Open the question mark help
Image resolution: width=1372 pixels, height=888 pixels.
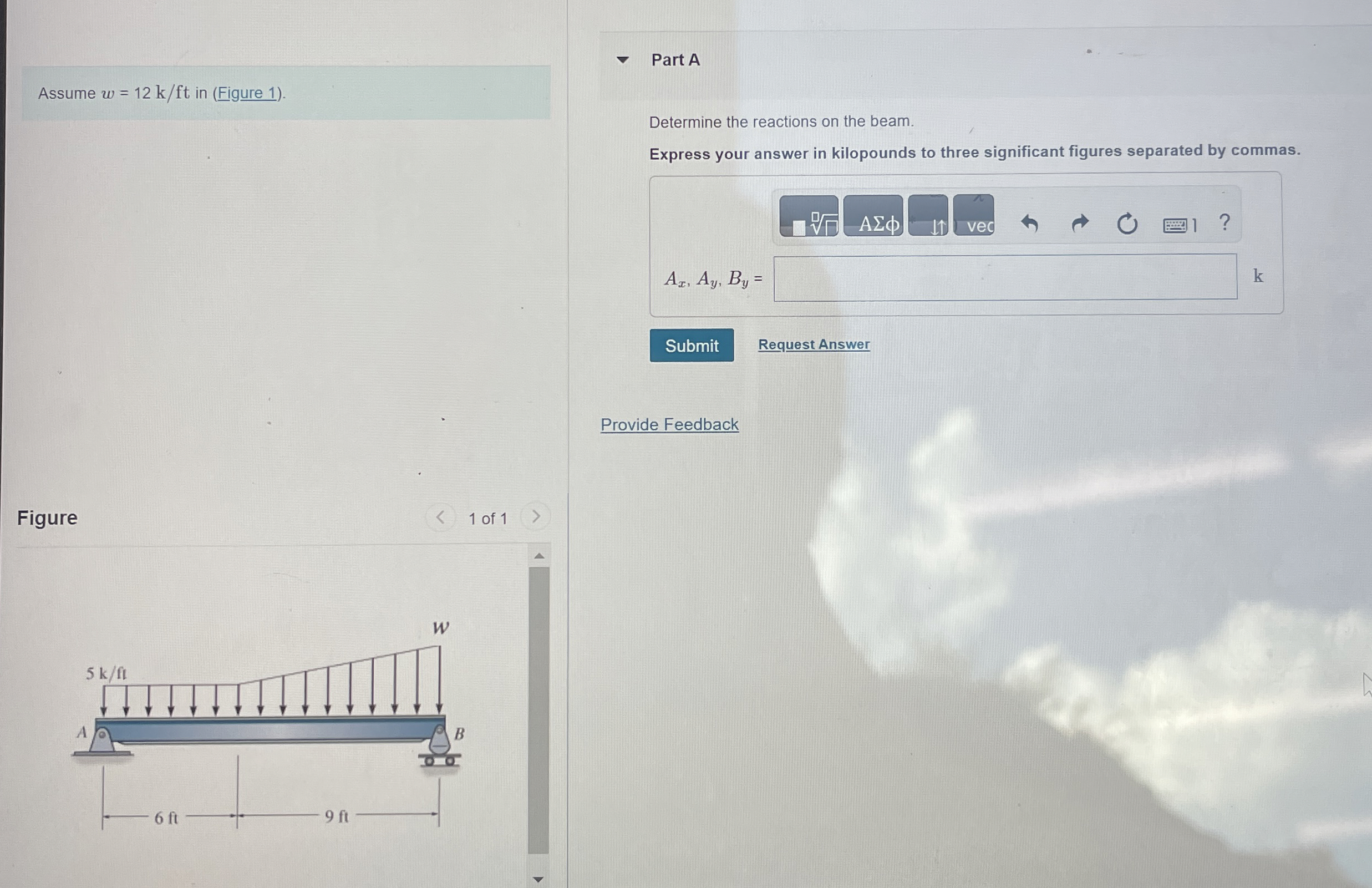coord(1224,222)
